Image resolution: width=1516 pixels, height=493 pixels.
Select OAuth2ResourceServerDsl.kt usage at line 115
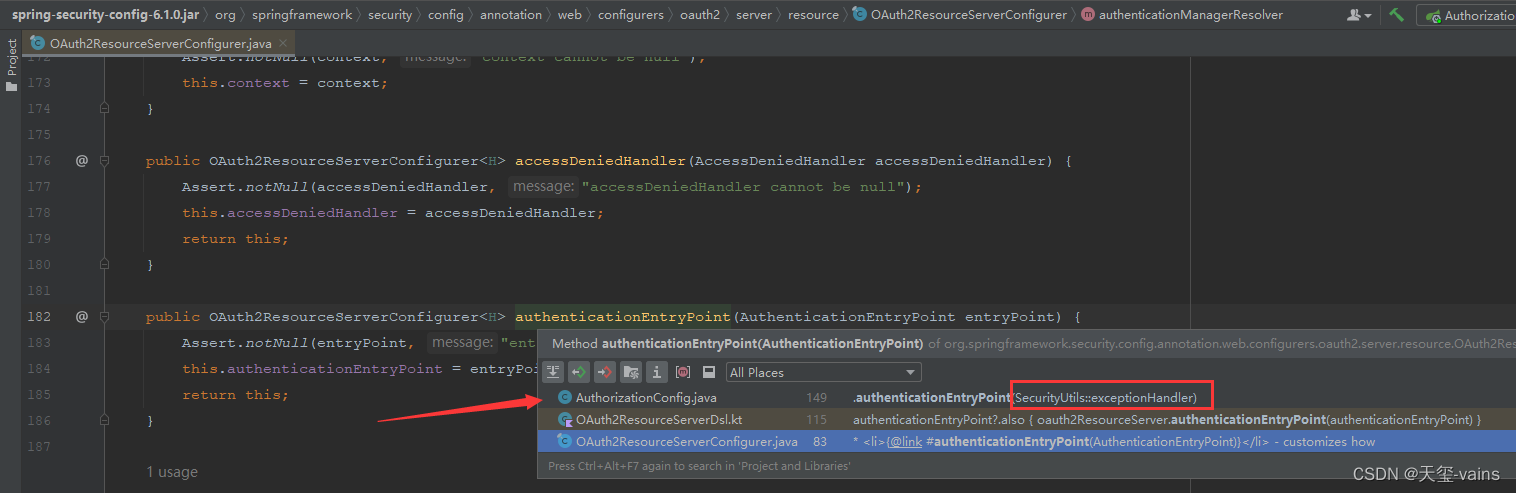(x=1026, y=420)
